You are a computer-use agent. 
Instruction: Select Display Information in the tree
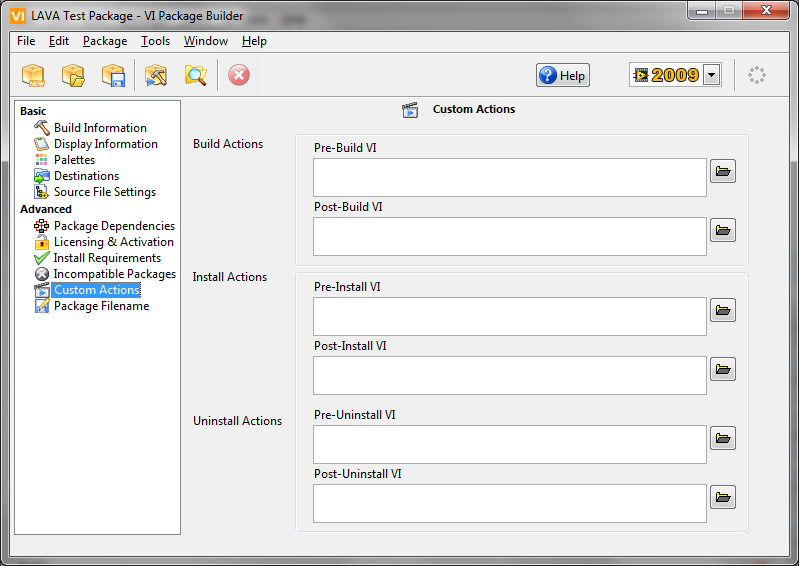(x=105, y=144)
